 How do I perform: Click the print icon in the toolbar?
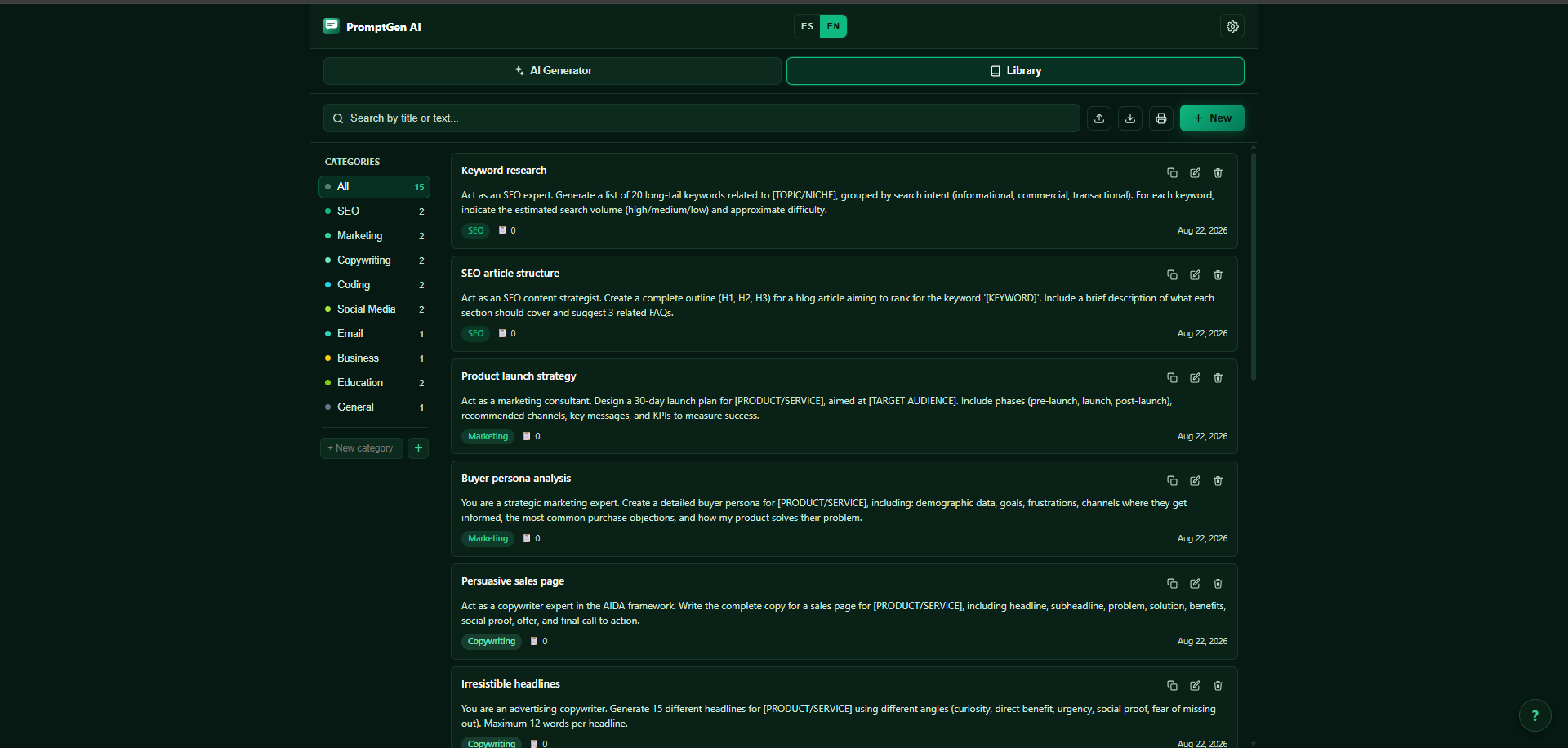[1161, 118]
